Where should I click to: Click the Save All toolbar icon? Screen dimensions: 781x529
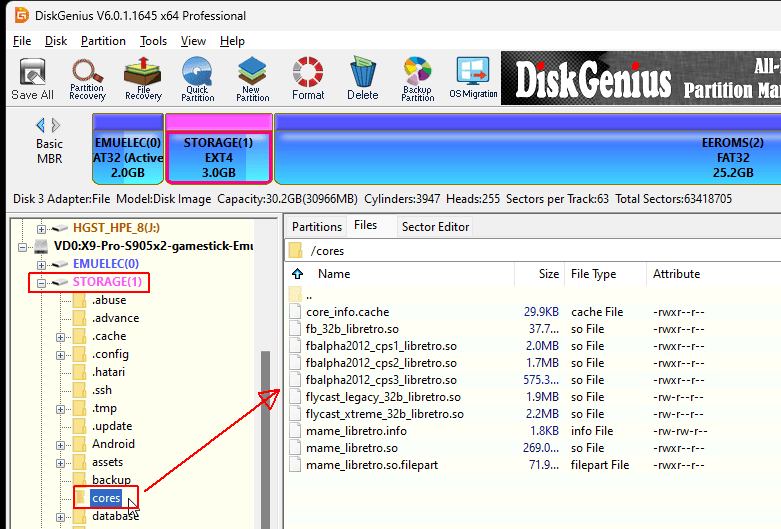pos(32,79)
